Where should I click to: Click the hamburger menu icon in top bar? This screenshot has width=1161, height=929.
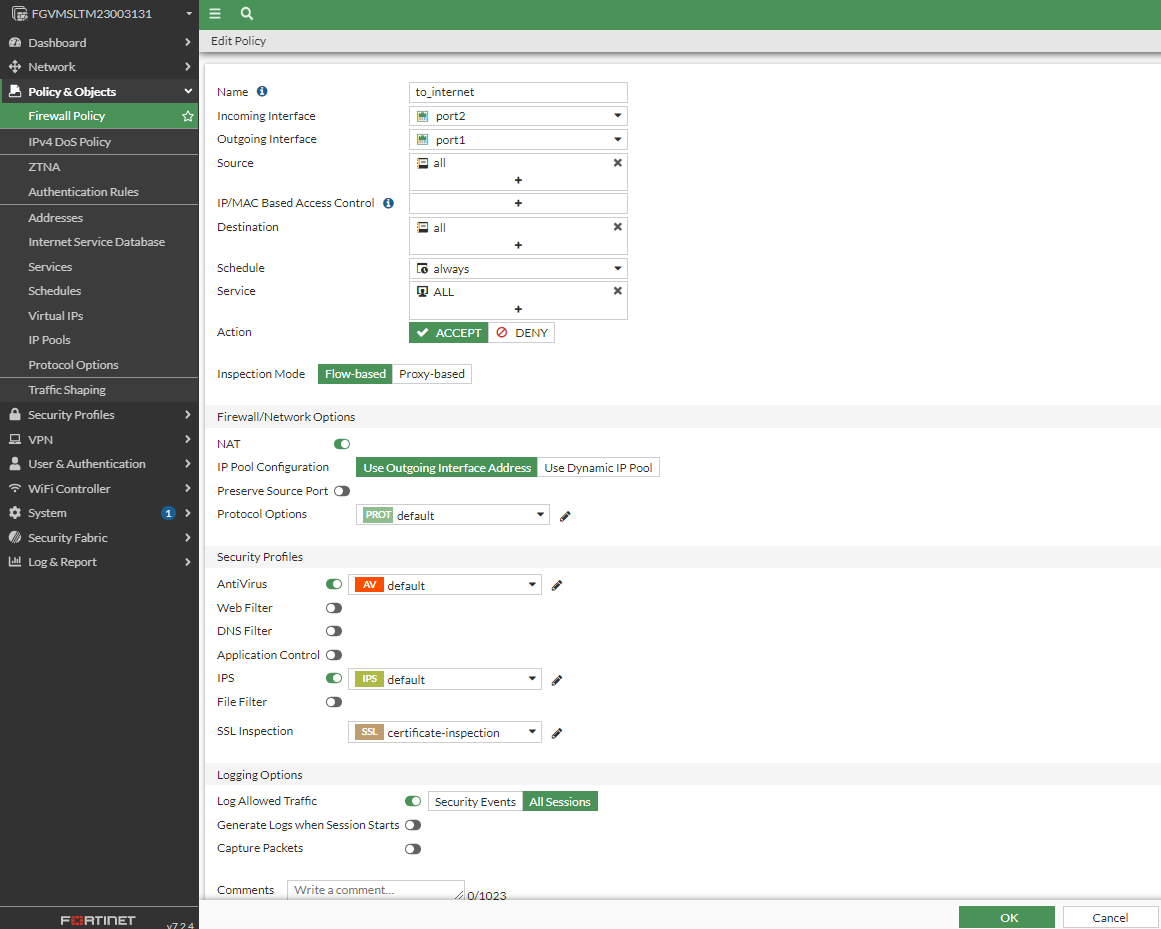(x=215, y=14)
